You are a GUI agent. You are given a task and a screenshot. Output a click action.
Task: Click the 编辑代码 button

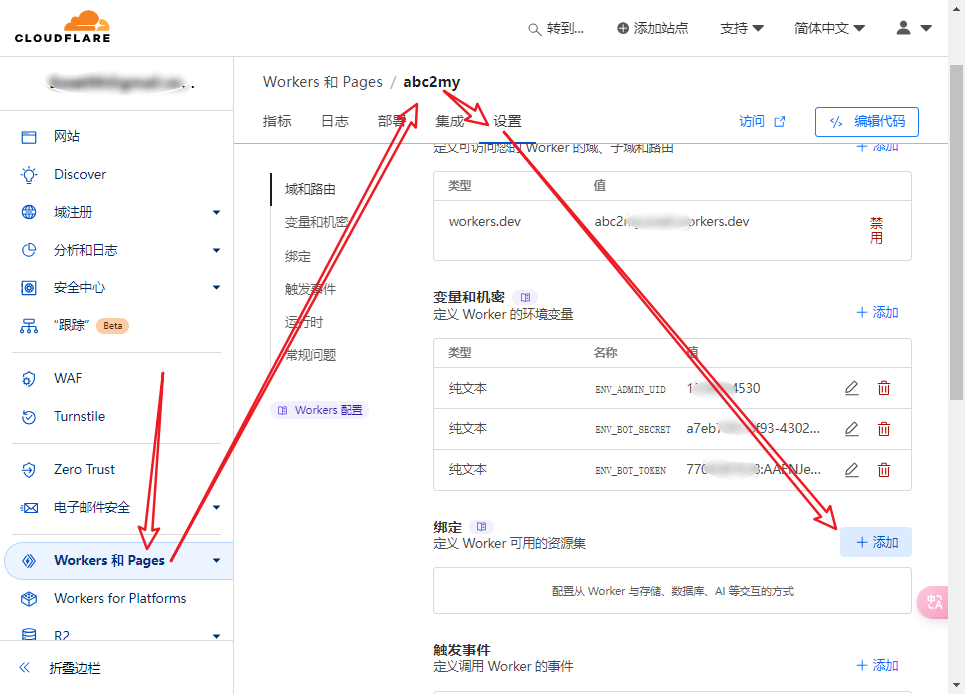(866, 121)
